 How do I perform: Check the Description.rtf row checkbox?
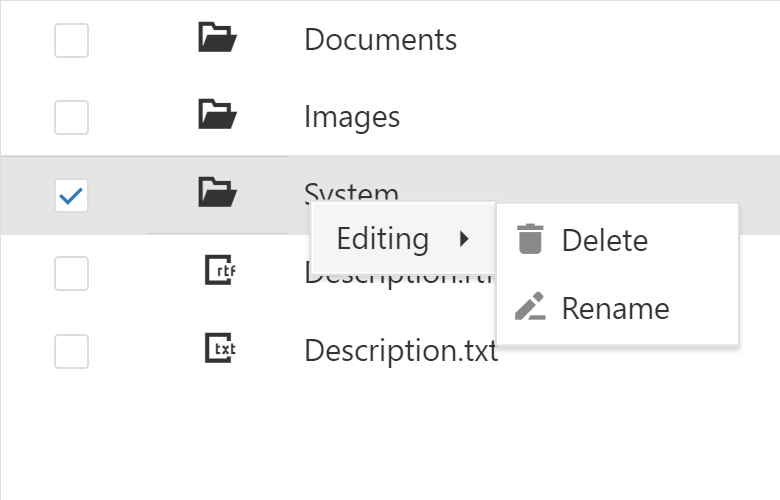pyautogui.click(x=71, y=273)
